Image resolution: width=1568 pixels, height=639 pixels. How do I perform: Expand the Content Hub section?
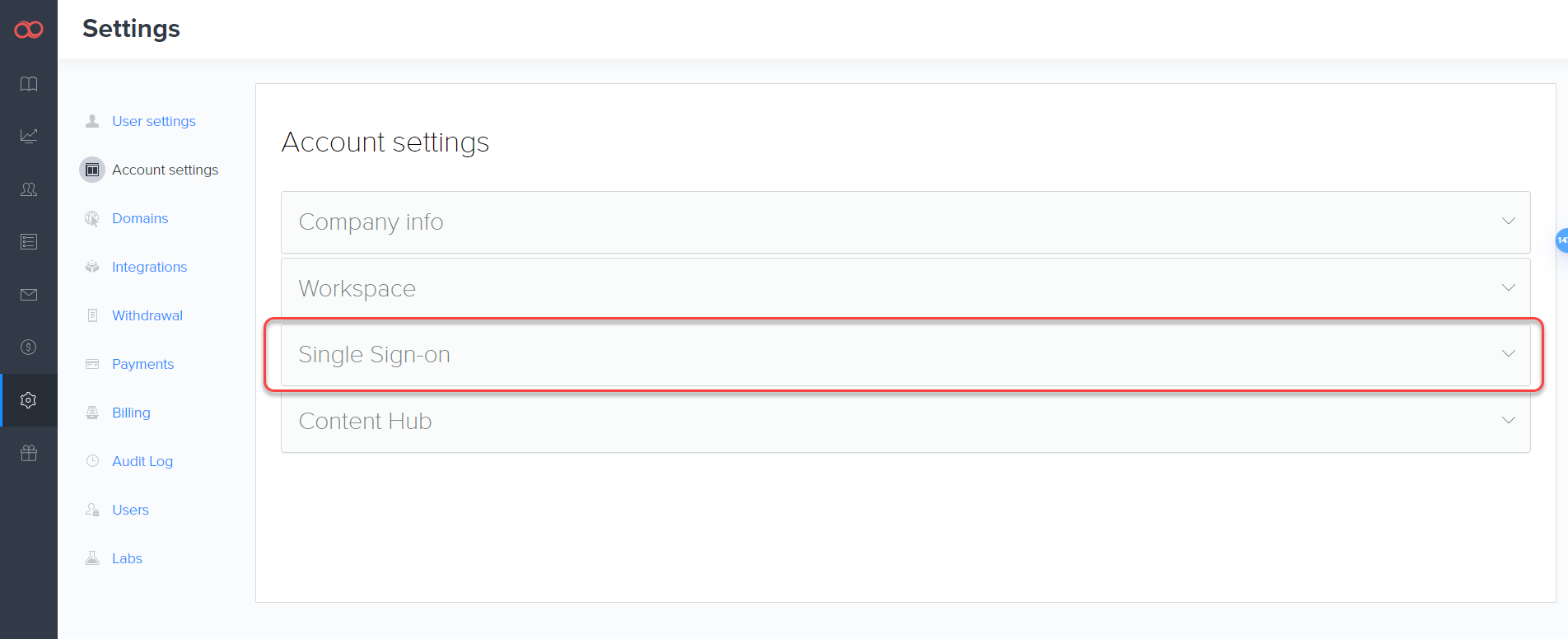coord(1508,421)
